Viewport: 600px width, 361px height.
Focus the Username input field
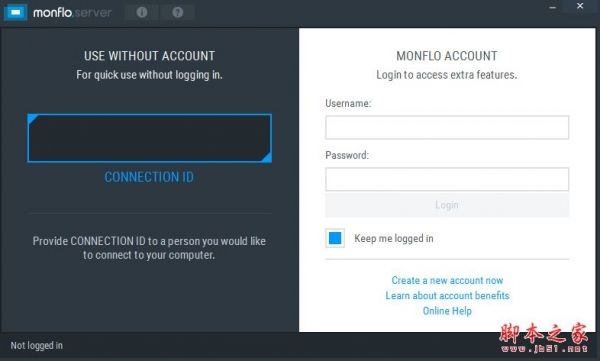pyautogui.click(x=447, y=127)
